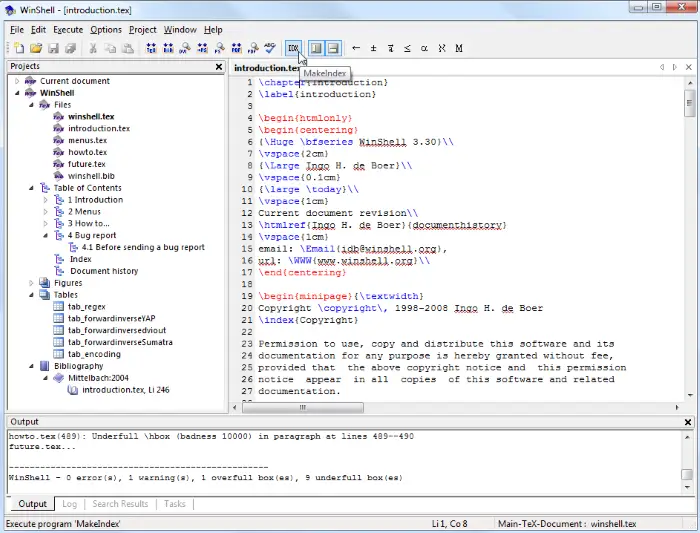The image size is (700, 533).
Task: Run the MakeIndex toolbar button
Action: point(293,48)
